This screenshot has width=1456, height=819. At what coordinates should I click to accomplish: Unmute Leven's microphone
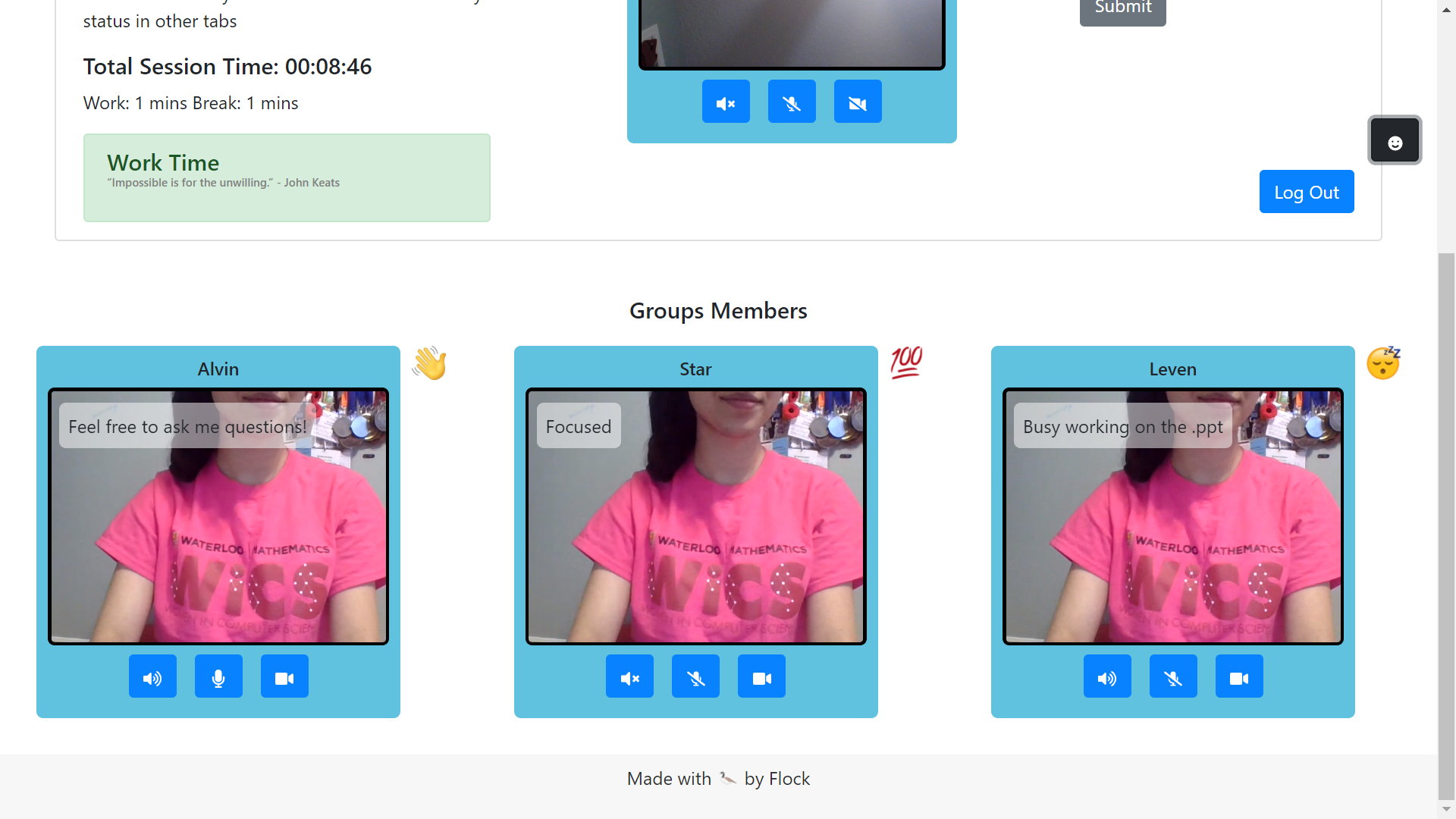1173,676
